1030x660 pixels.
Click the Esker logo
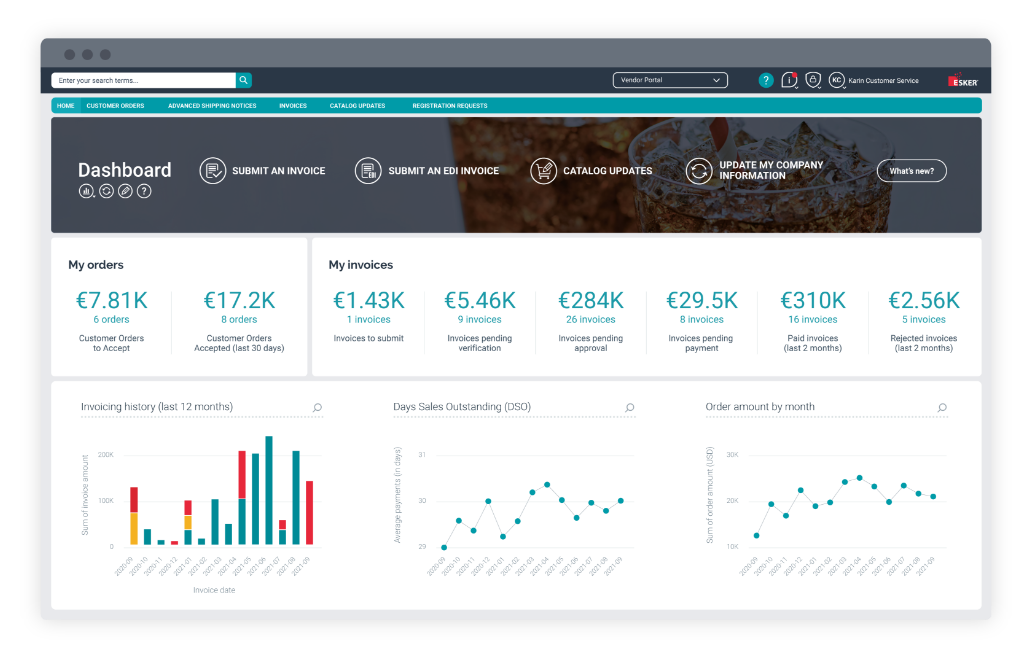[x=963, y=80]
